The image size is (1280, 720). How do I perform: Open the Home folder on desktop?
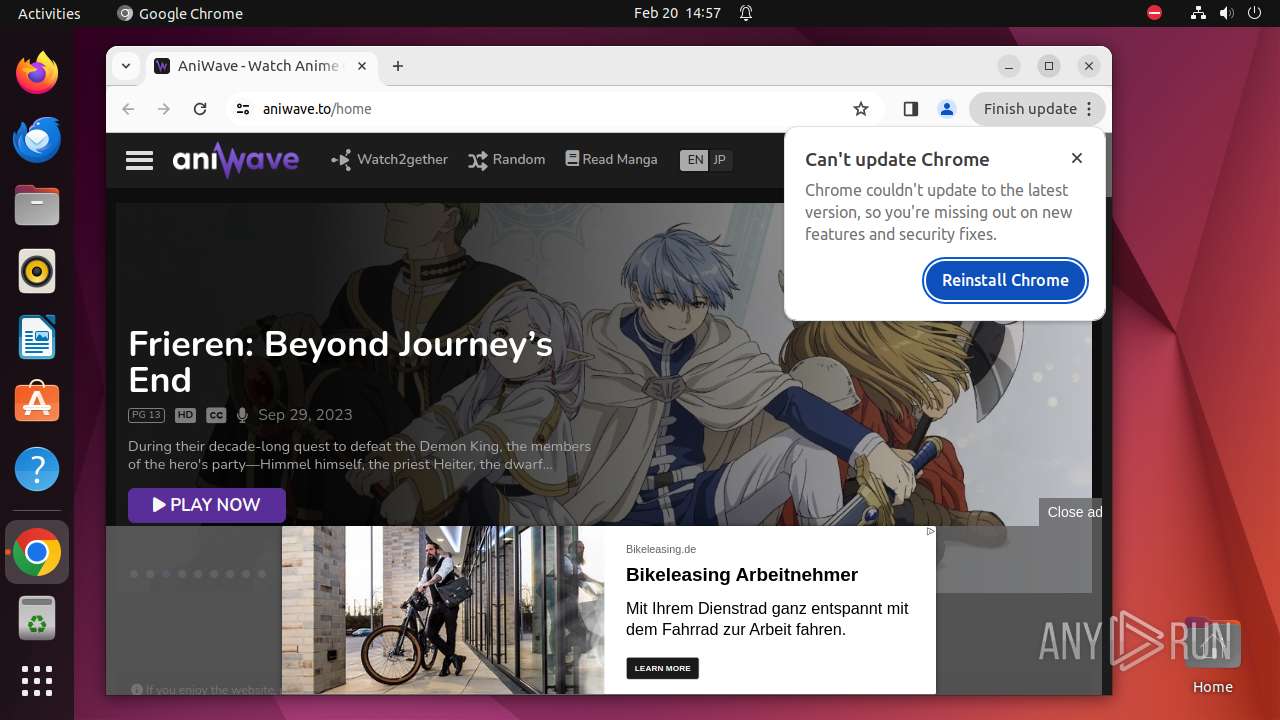tap(1212, 656)
